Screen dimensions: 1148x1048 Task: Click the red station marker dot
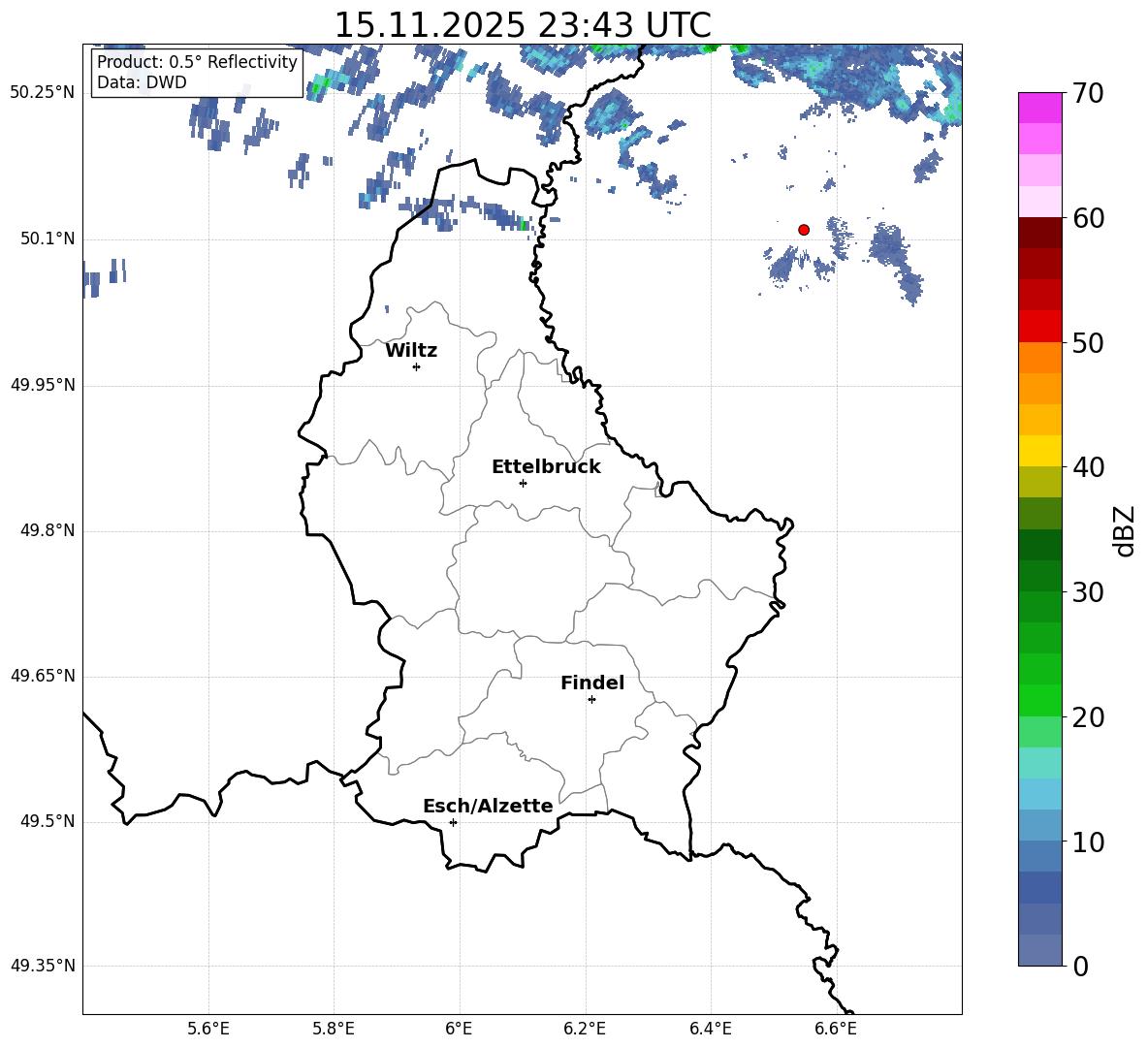[804, 230]
